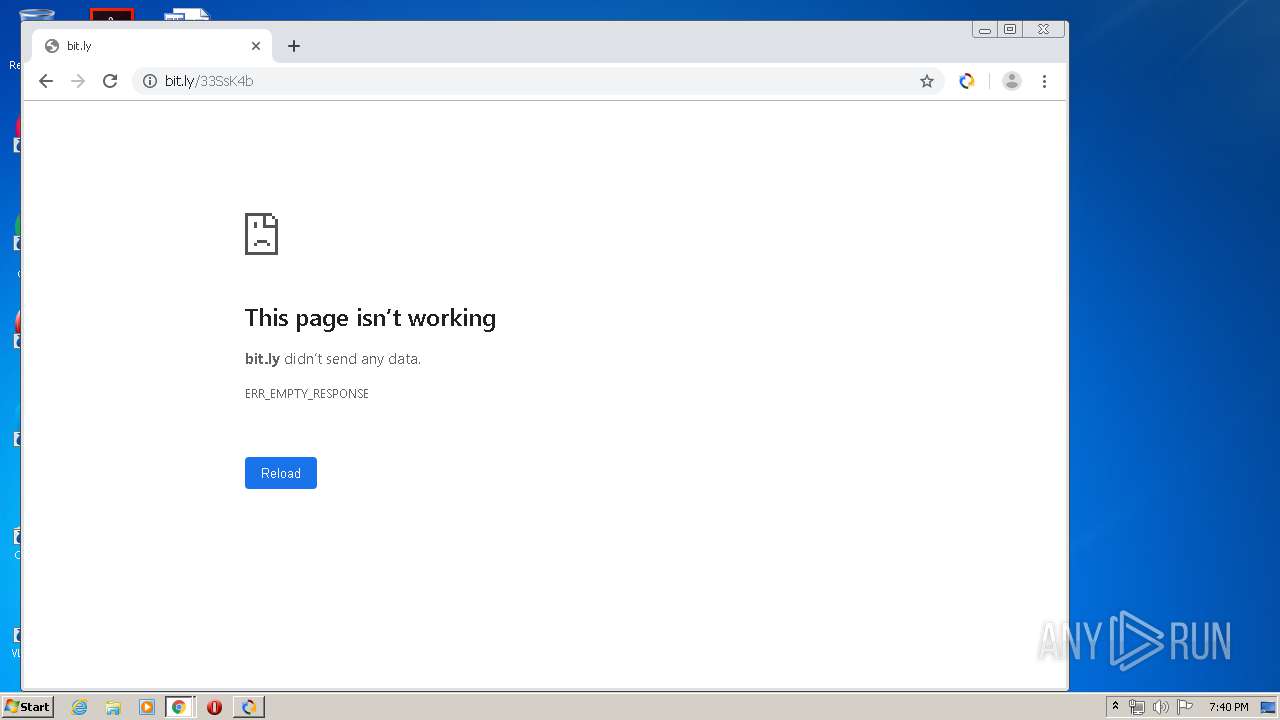
Task: Select the ERR_EMPTY_RESPONSE error text
Action: point(307,394)
